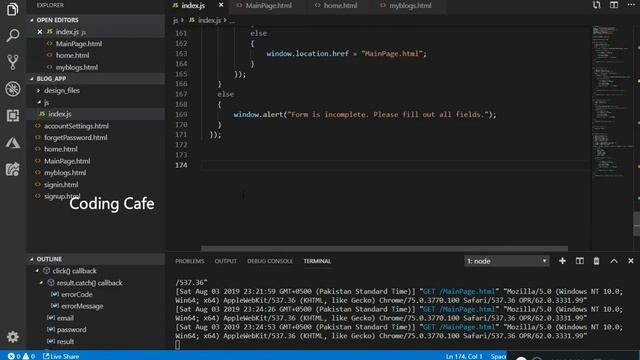Open the Search view icon
The image size is (640, 360).
13,36
